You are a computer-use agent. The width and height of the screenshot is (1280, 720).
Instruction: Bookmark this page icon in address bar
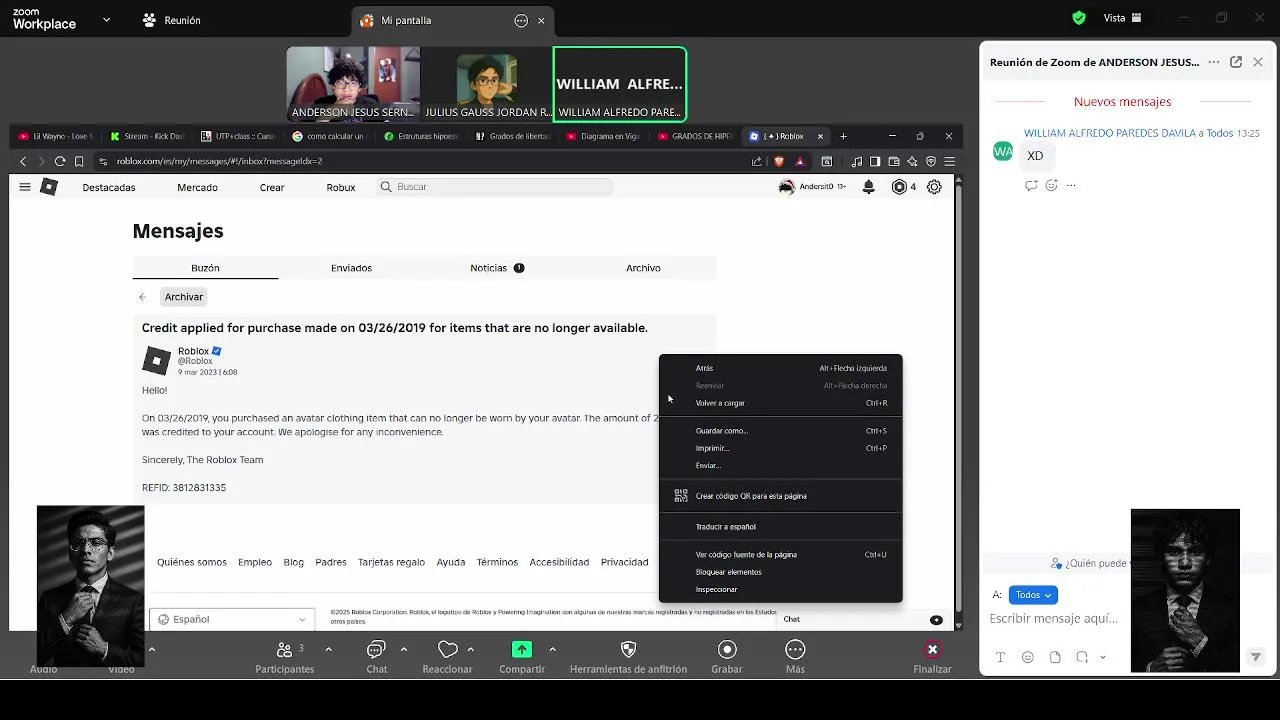point(79,161)
